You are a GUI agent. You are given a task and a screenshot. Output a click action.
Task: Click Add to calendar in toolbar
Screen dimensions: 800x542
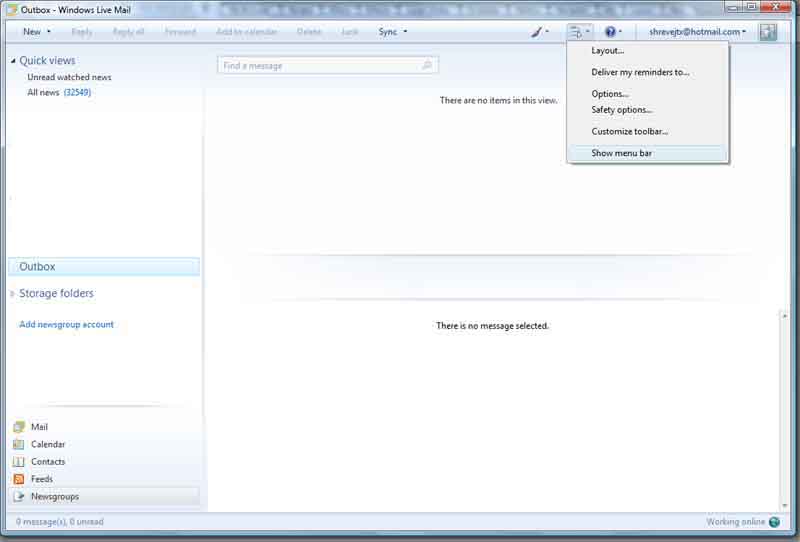(246, 32)
